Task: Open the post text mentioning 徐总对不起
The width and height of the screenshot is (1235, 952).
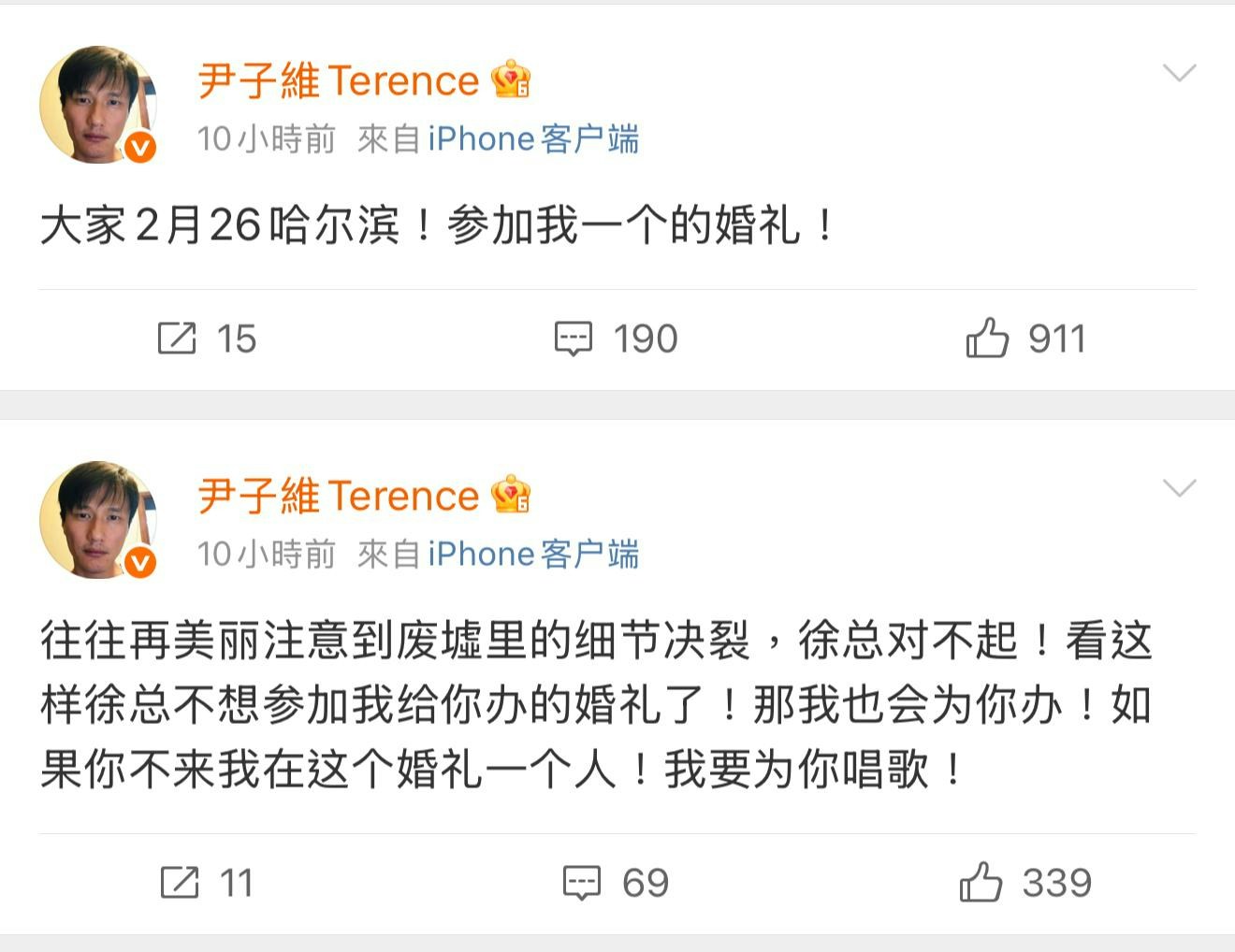Action: [x=597, y=706]
